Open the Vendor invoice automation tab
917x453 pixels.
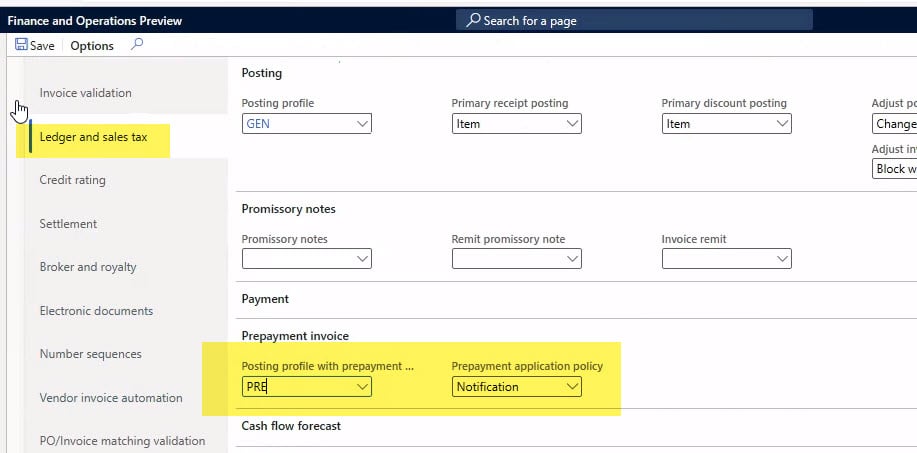coord(111,398)
